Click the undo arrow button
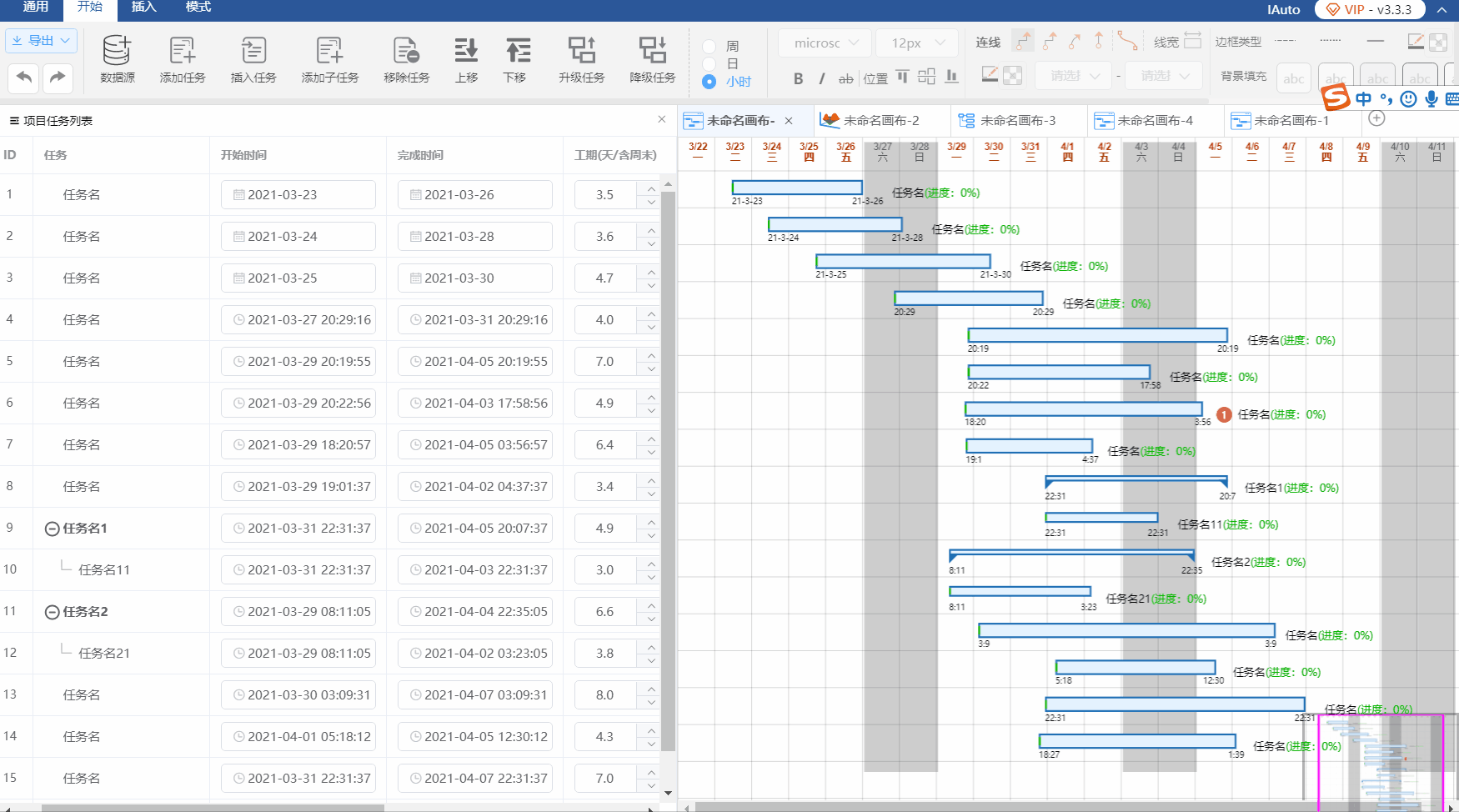 pos(24,78)
